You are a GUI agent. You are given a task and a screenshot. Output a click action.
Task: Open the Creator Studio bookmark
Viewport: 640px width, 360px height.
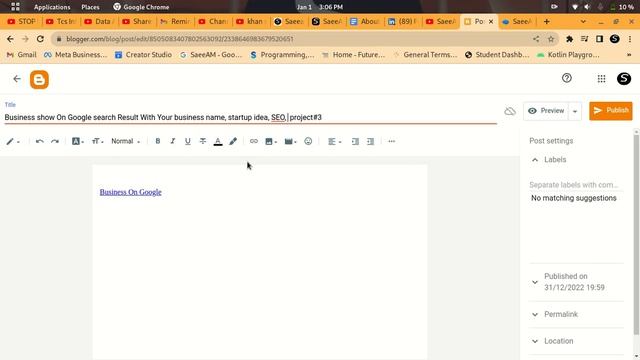(143, 55)
